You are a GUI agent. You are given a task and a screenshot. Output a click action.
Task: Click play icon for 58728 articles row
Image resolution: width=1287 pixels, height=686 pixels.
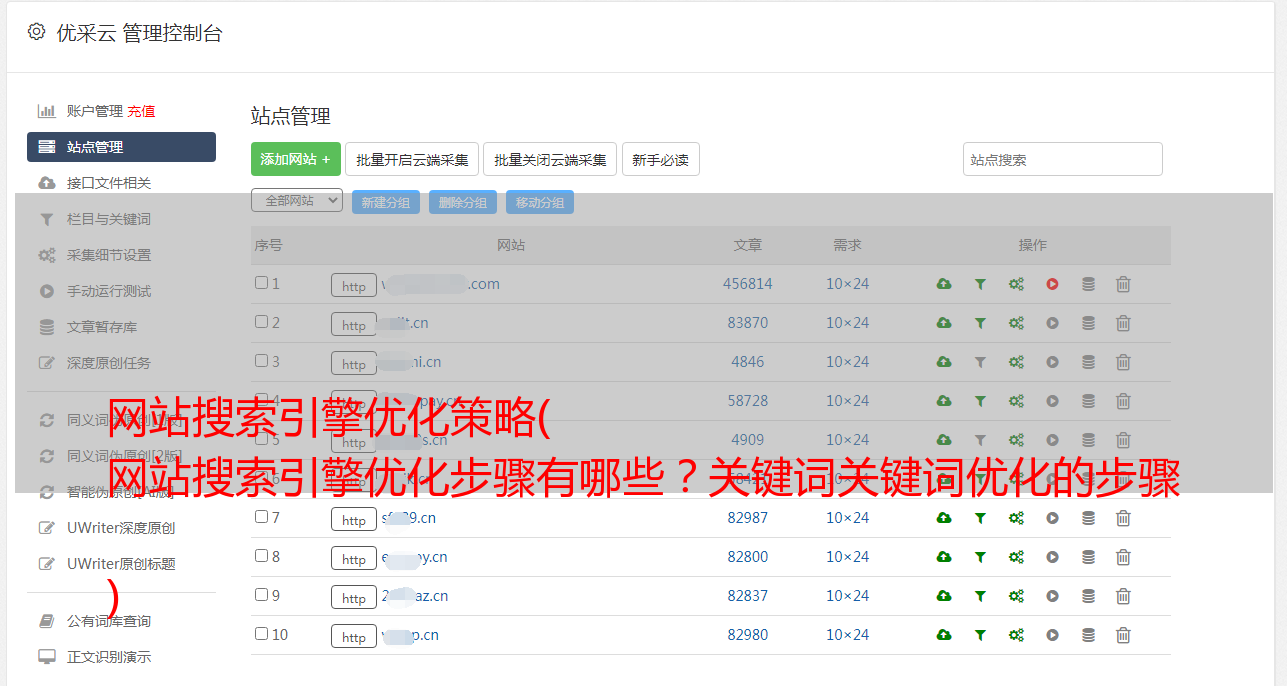(x=1052, y=401)
